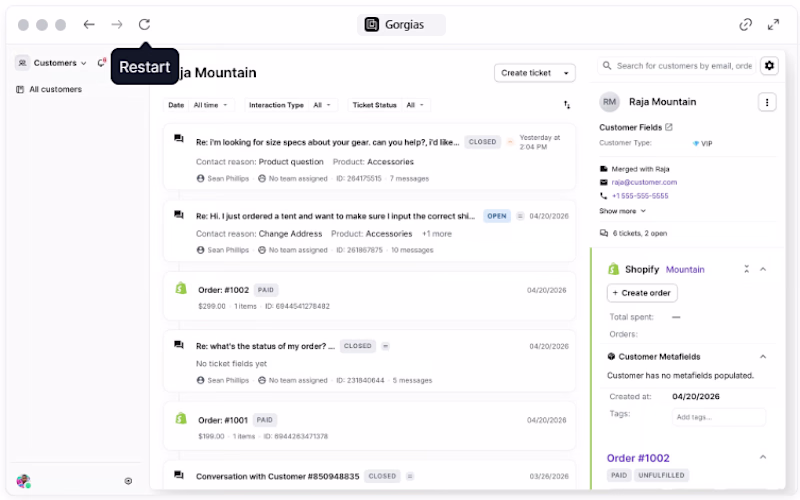Click the settings gear icon beside search

point(769,66)
